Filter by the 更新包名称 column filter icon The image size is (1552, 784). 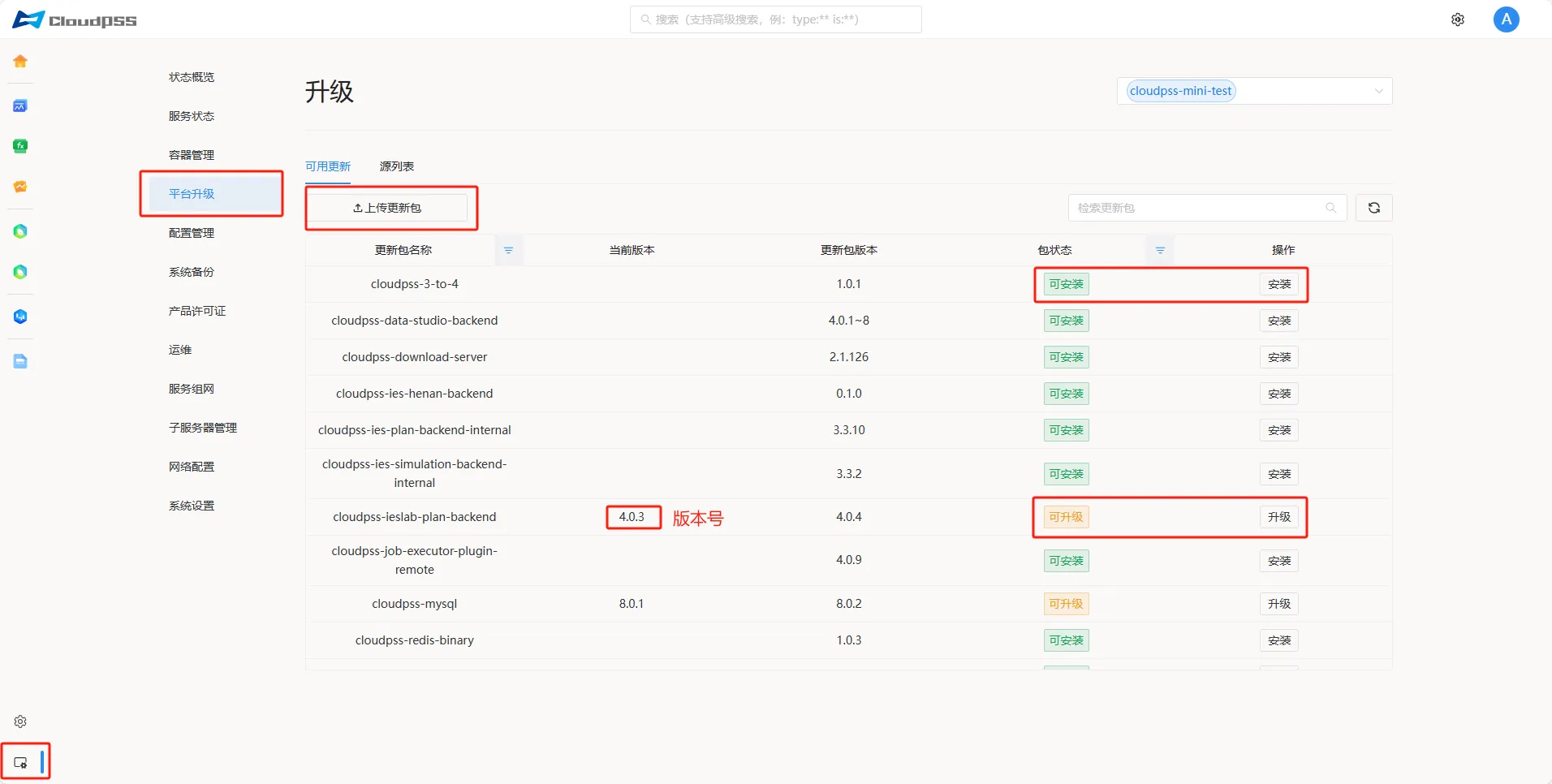[508, 250]
